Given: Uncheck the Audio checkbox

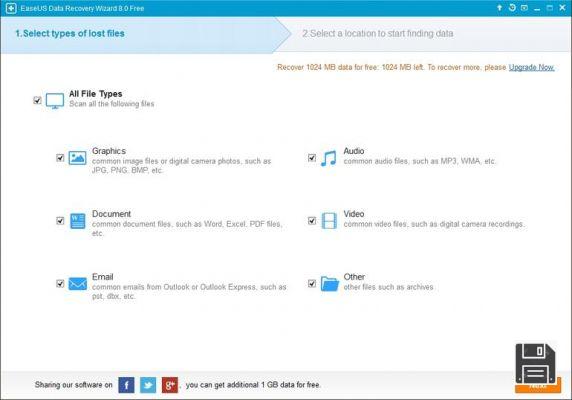Looking at the screenshot, I should click(312, 158).
